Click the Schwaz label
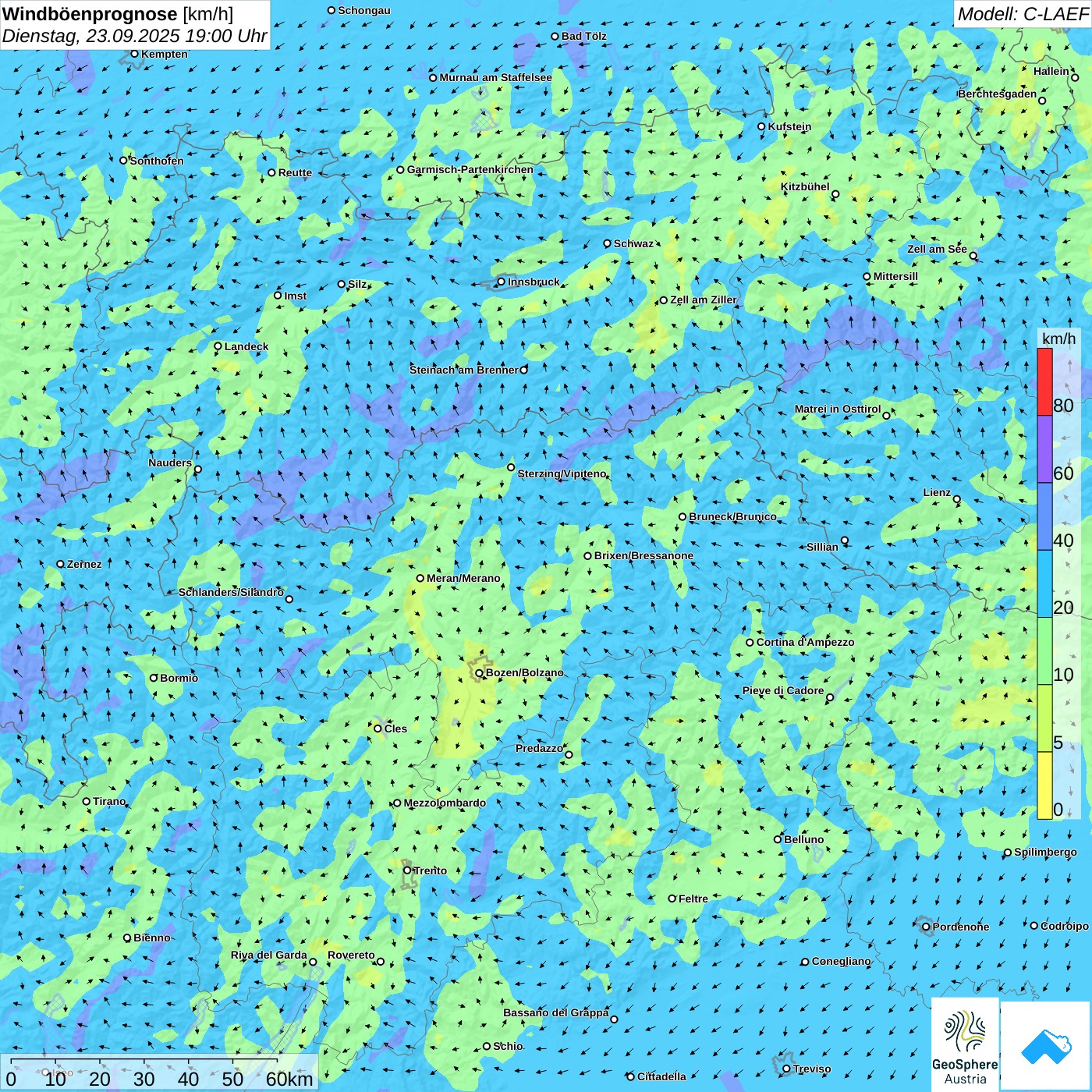 point(633,243)
